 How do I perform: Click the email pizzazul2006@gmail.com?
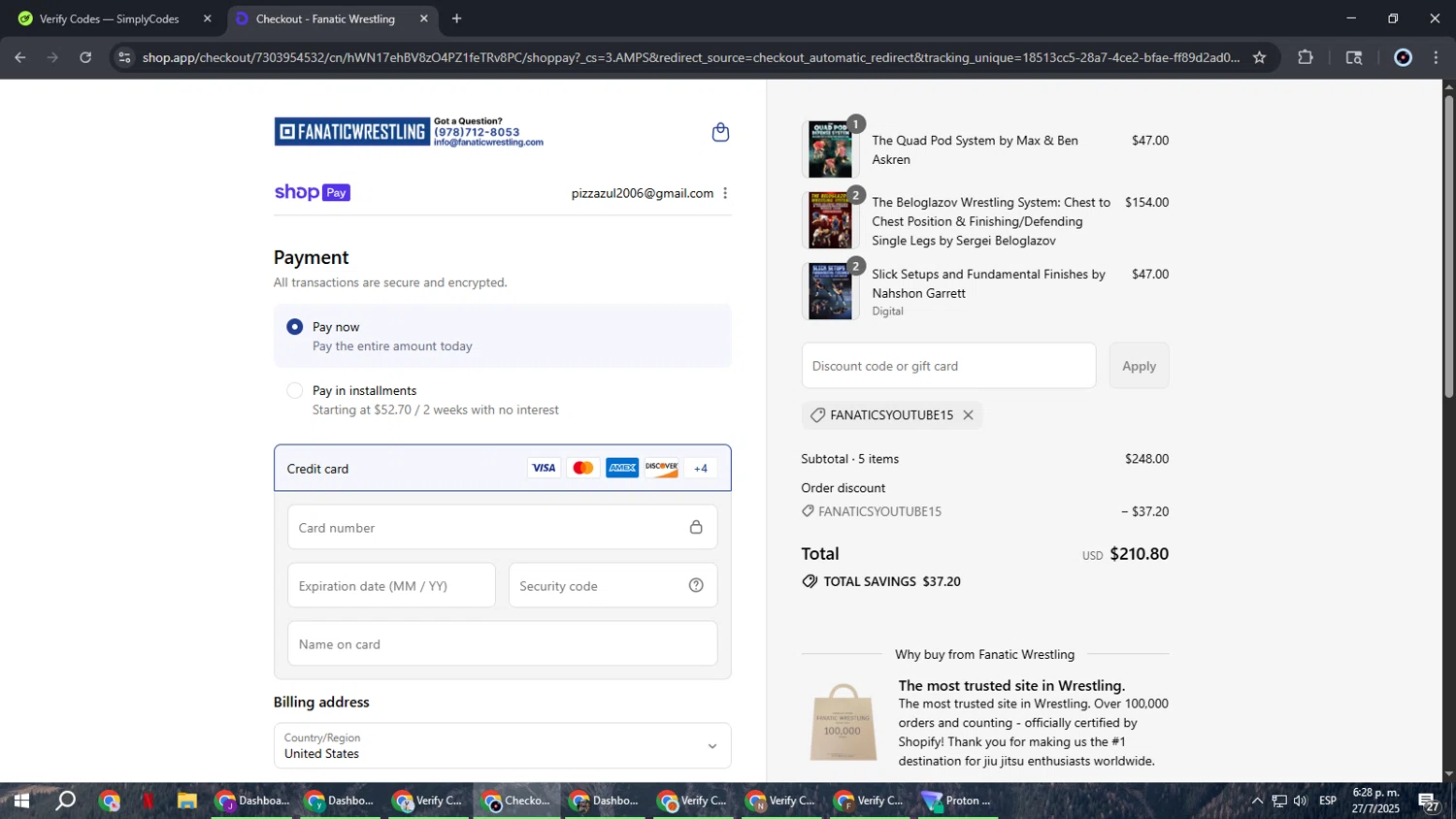(x=642, y=193)
